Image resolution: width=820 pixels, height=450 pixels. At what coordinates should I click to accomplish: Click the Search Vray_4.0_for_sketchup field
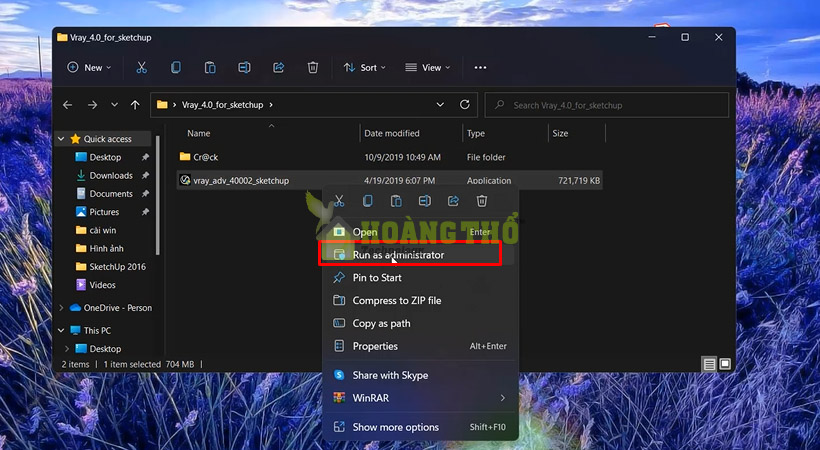pyautogui.click(x=607, y=105)
